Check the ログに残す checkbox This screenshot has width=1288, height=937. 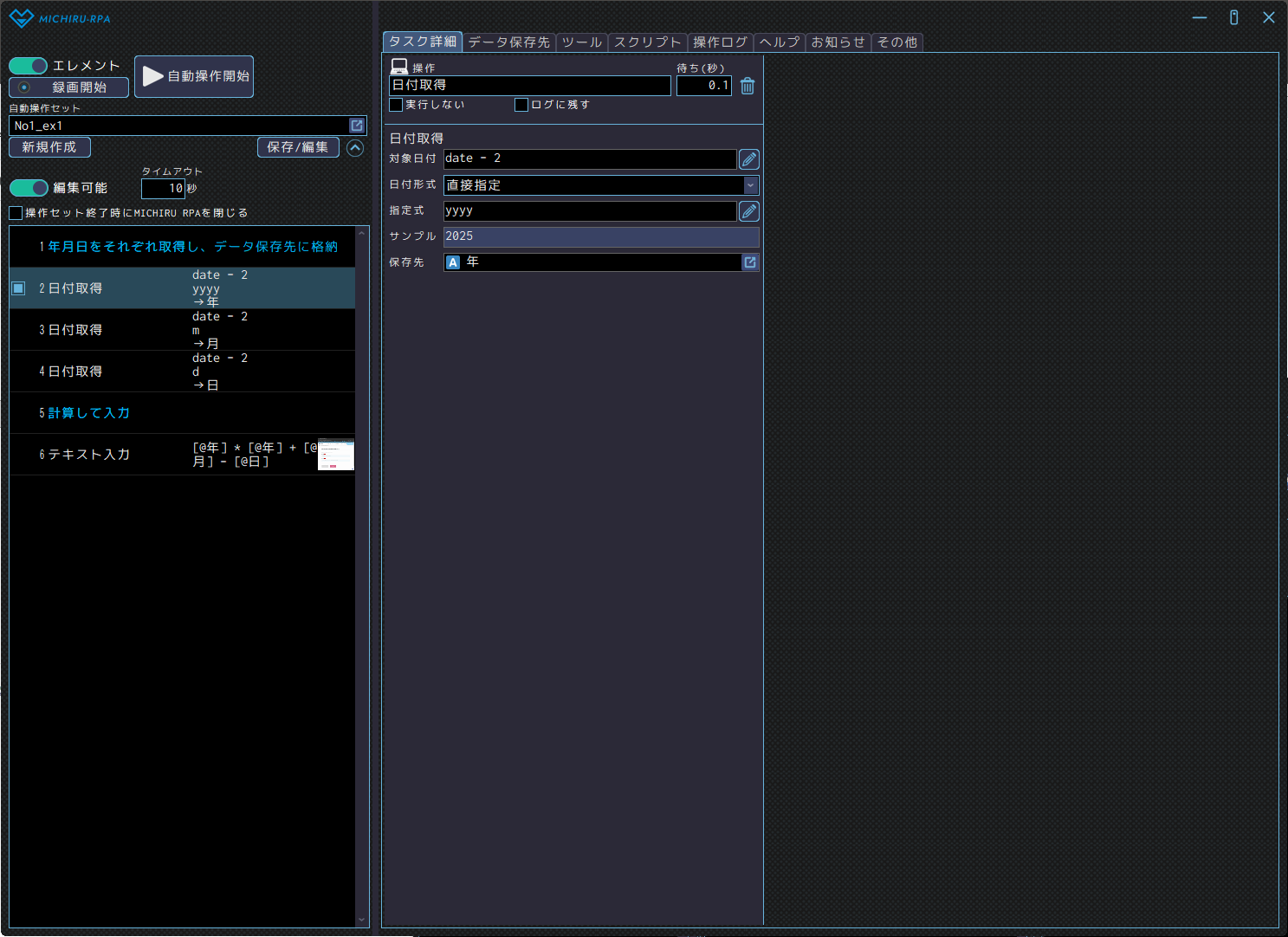click(521, 105)
